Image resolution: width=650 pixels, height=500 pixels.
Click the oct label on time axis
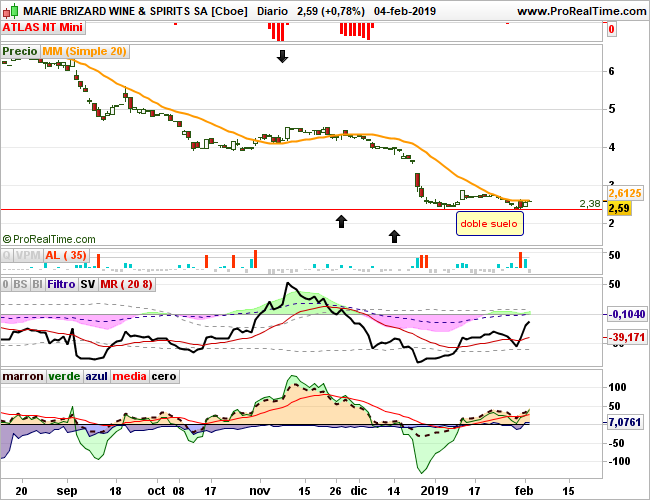pyautogui.click(x=157, y=491)
